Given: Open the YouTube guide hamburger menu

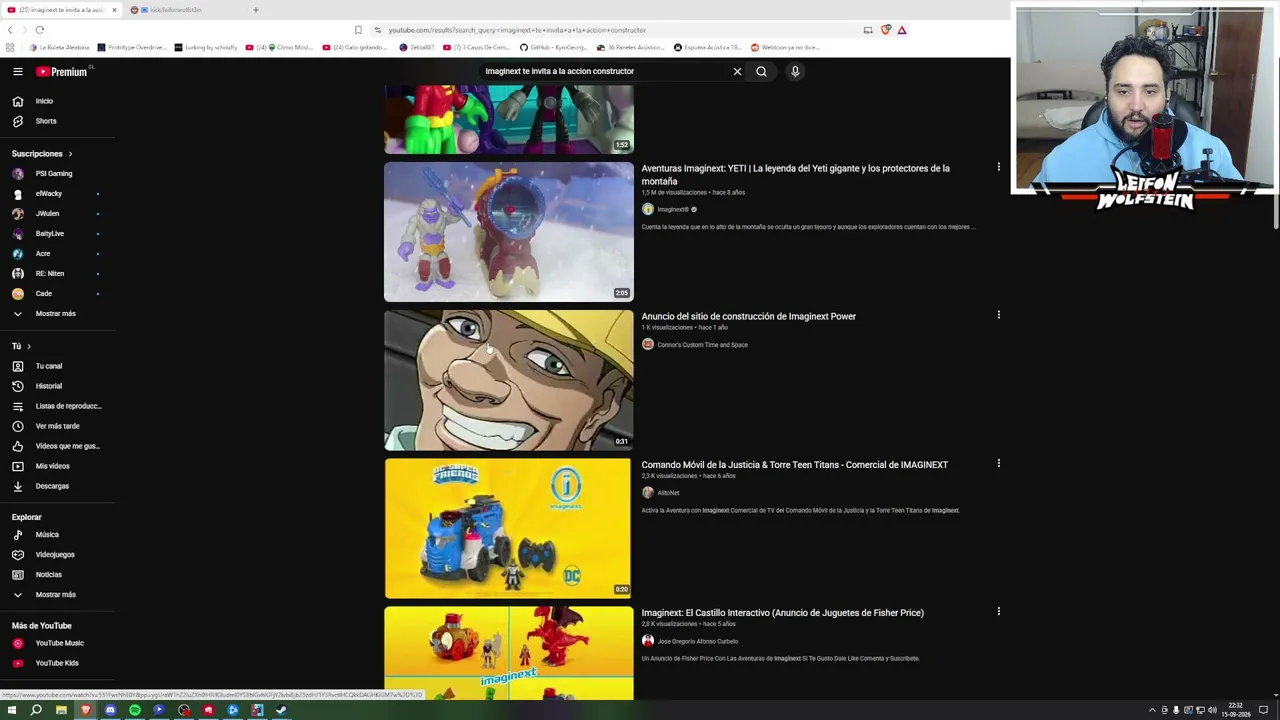Looking at the screenshot, I should click(x=18, y=71).
